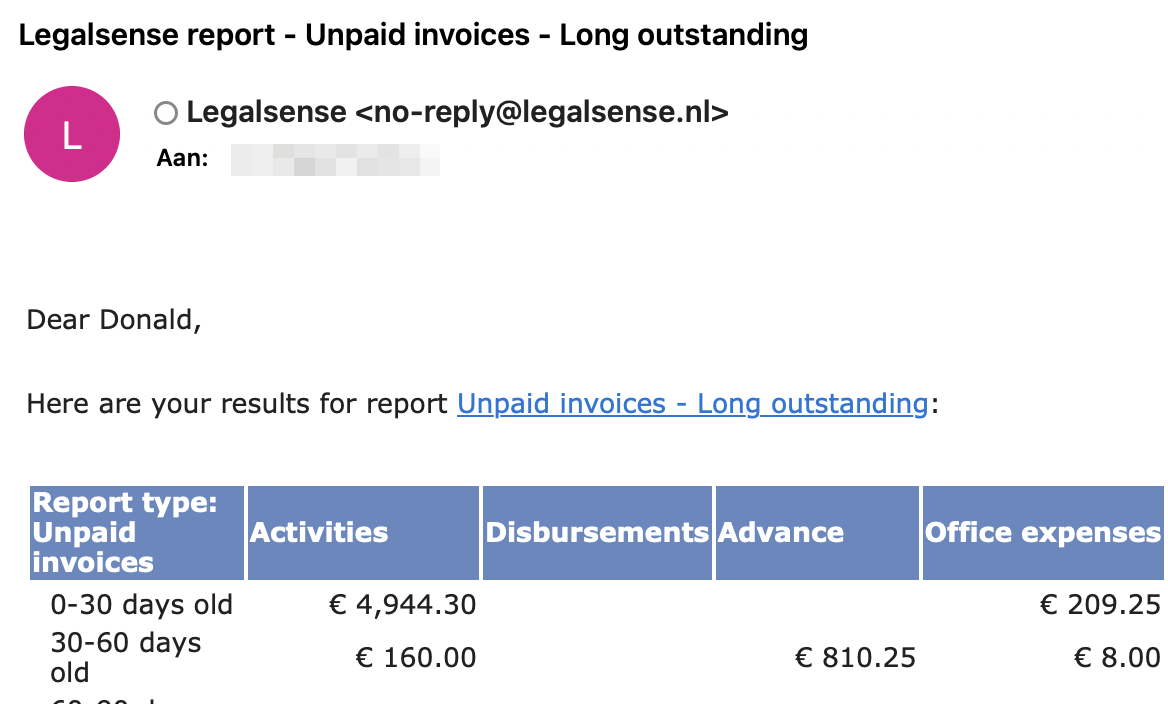The width and height of the screenshot is (1168, 704).
Task: Click the status circle beside Legalsense sender
Action: point(166,114)
